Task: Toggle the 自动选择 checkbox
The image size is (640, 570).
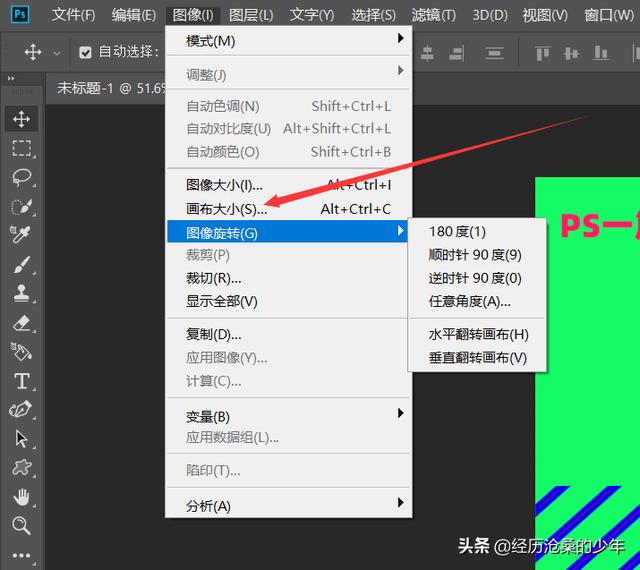Action: coord(85,52)
